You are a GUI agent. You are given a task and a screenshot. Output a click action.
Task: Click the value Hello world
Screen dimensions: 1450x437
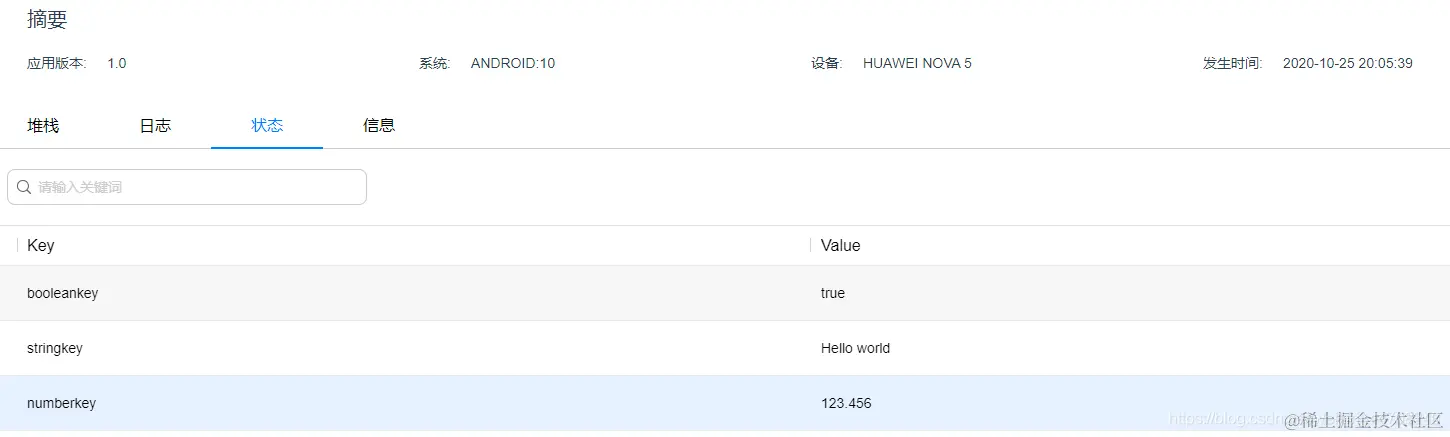click(855, 348)
